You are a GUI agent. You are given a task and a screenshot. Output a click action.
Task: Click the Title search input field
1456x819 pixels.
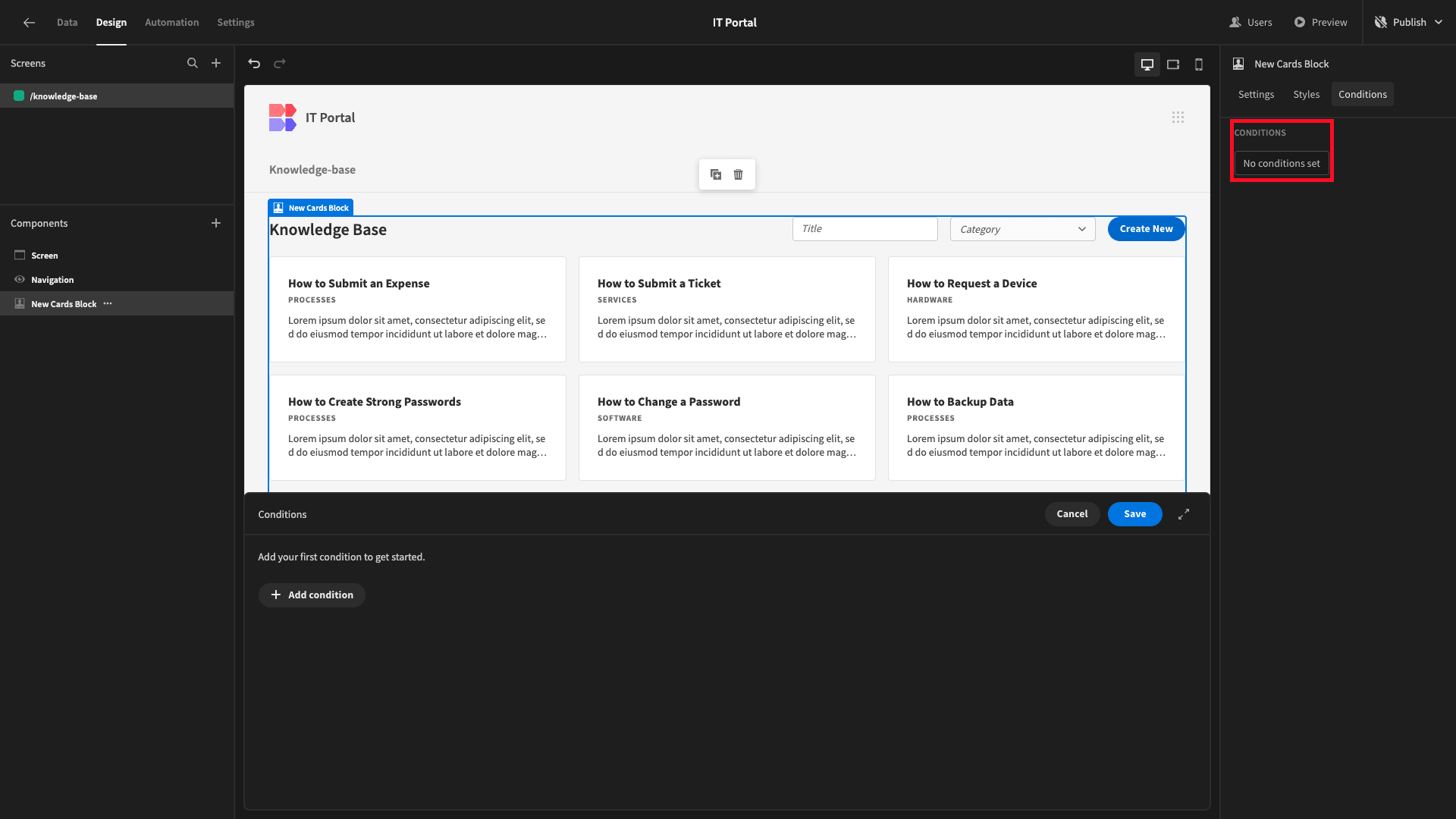point(864,228)
